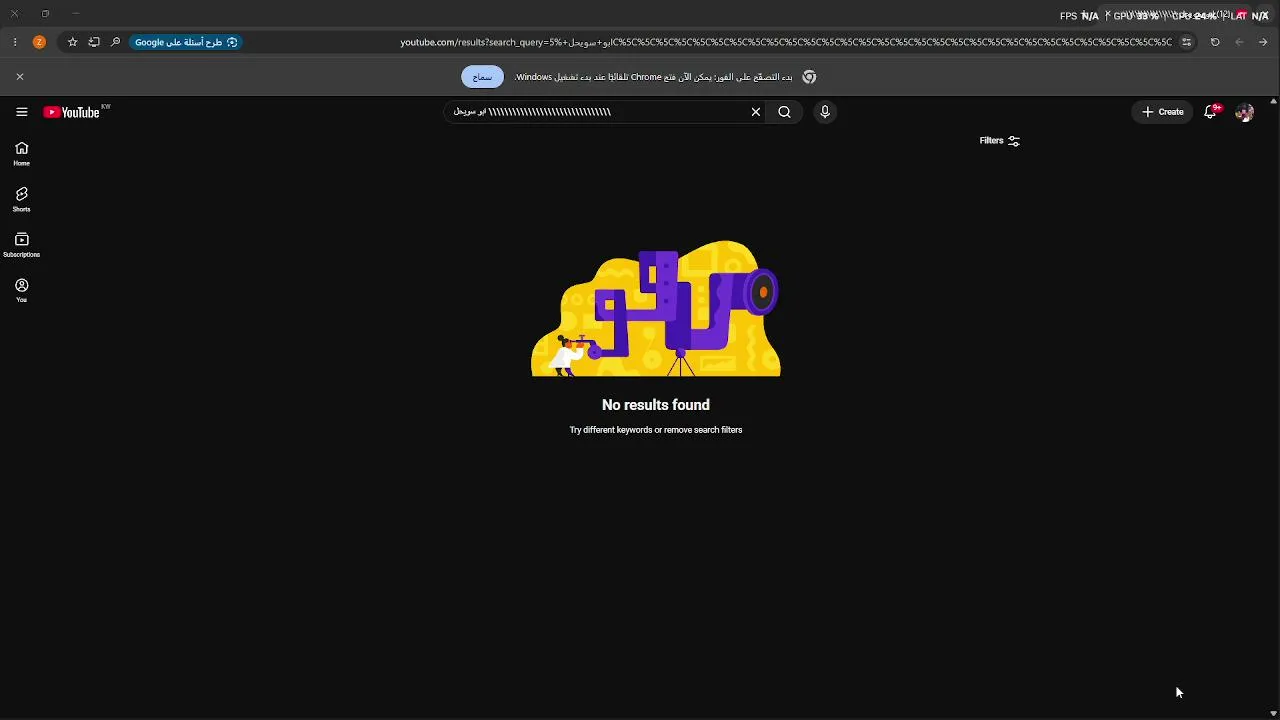Open Subscriptions in the YouTube sidebar
Image resolution: width=1280 pixels, height=720 pixels.
(21, 245)
